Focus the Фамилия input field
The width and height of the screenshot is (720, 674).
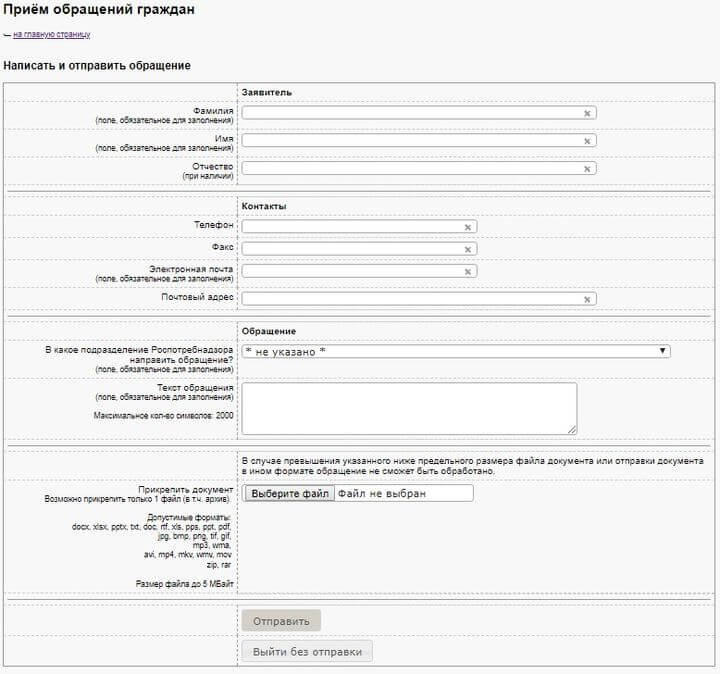click(x=410, y=114)
